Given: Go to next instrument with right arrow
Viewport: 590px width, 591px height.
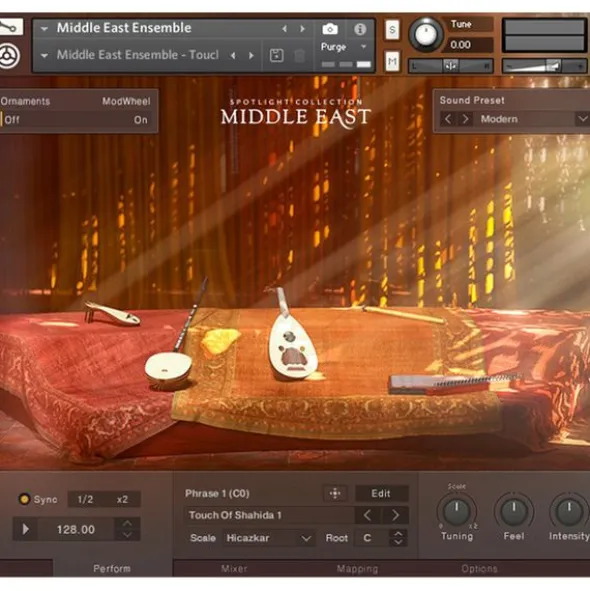Looking at the screenshot, I should tap(302, 29).
